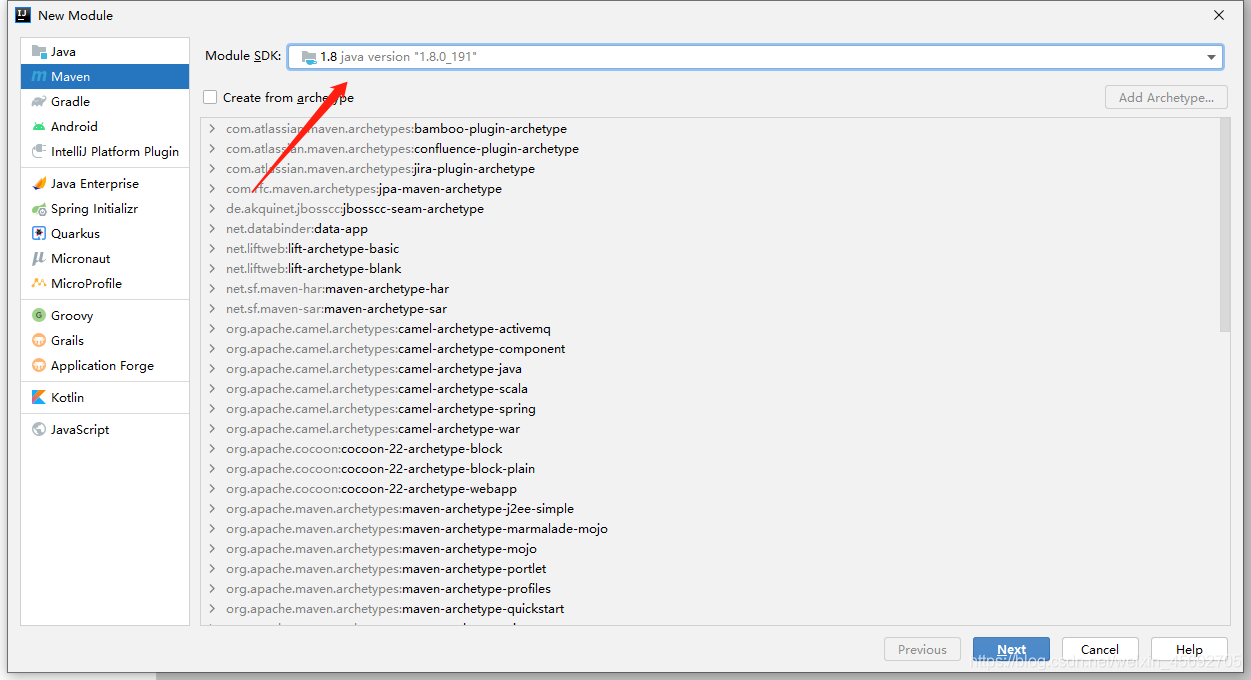Select lift-archetype-blank row

(x=715, y=269)
